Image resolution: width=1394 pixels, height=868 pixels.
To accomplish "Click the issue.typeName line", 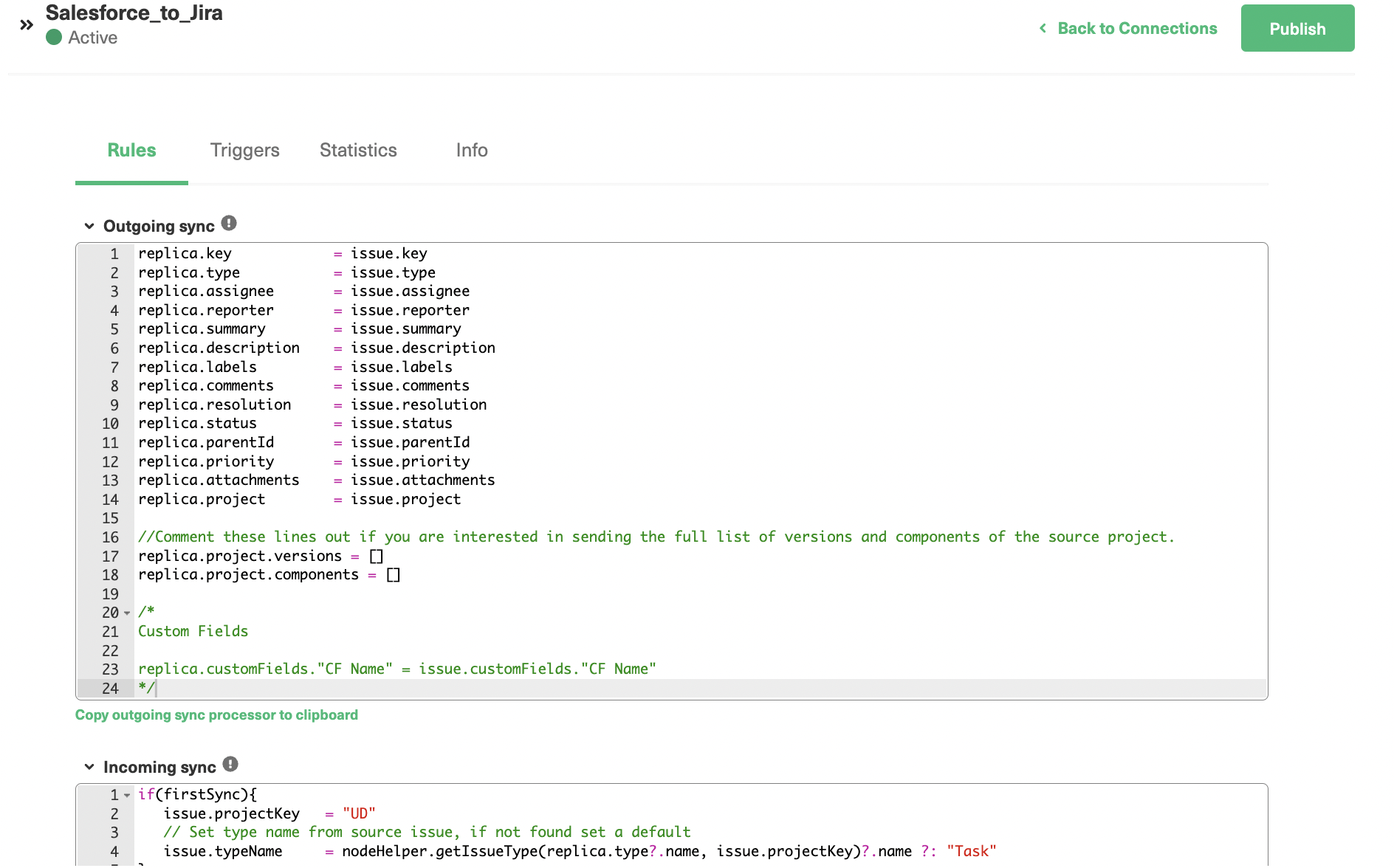I will [x=580, y=852].
